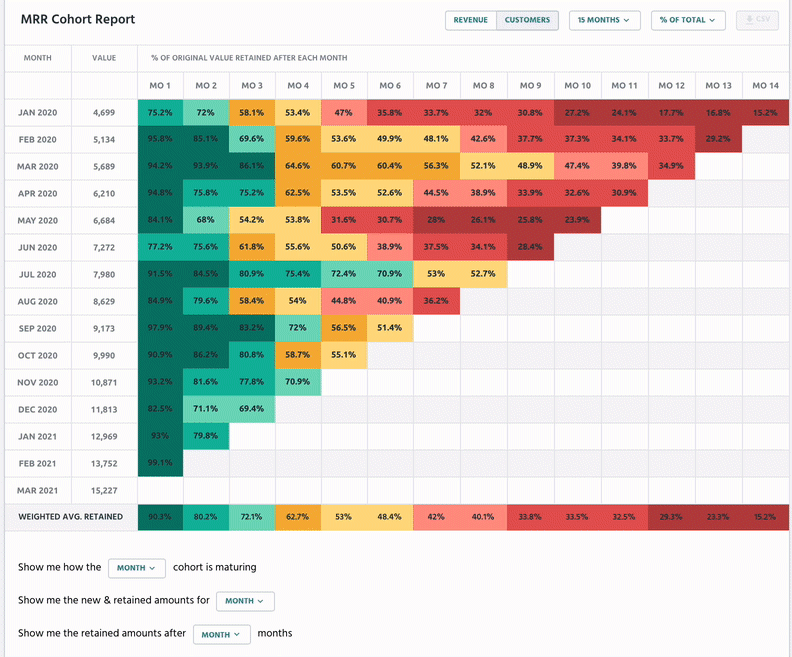Click the 99.1% cell for FEB 2021

pos(160,464)
